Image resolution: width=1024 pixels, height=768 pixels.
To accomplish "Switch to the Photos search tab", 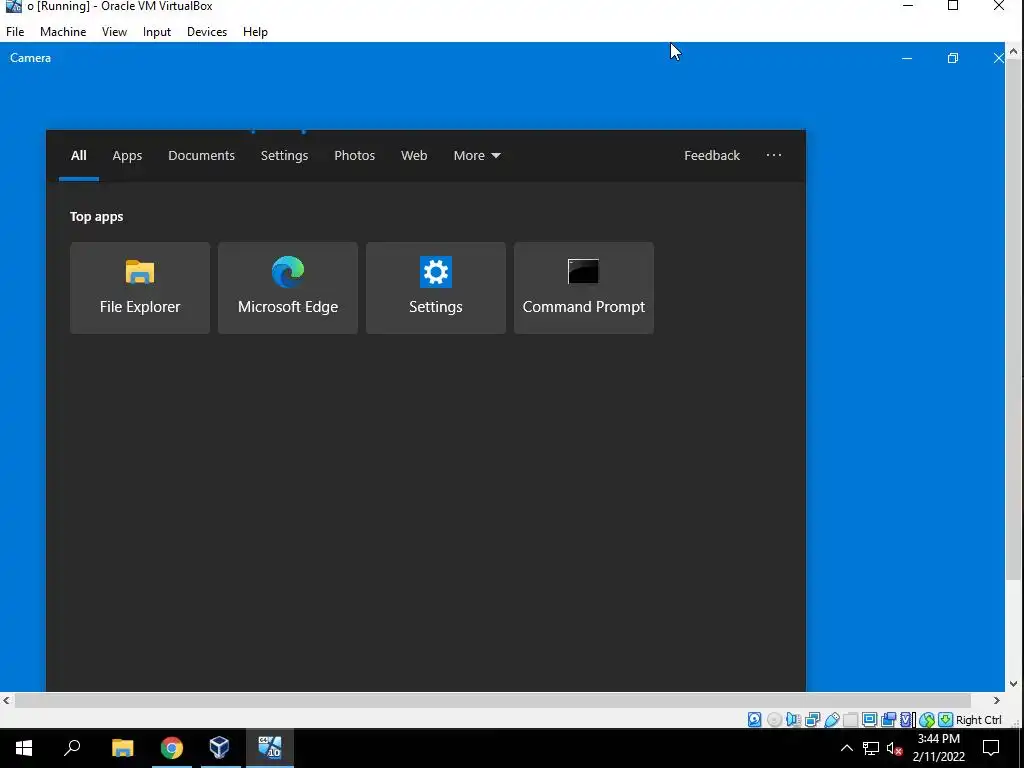I will click(355, 155).
